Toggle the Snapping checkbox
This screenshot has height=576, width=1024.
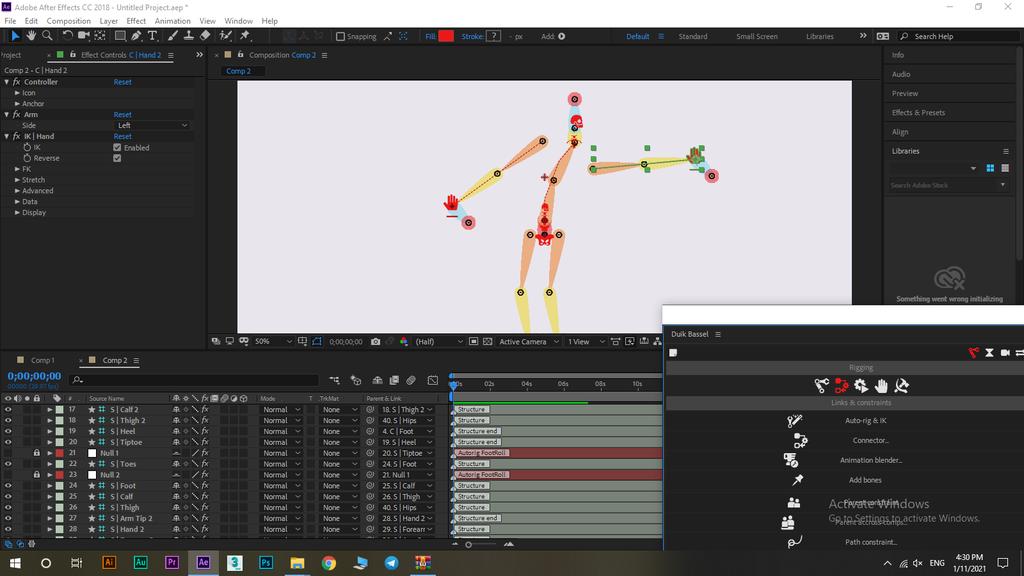tap(340, 37)
